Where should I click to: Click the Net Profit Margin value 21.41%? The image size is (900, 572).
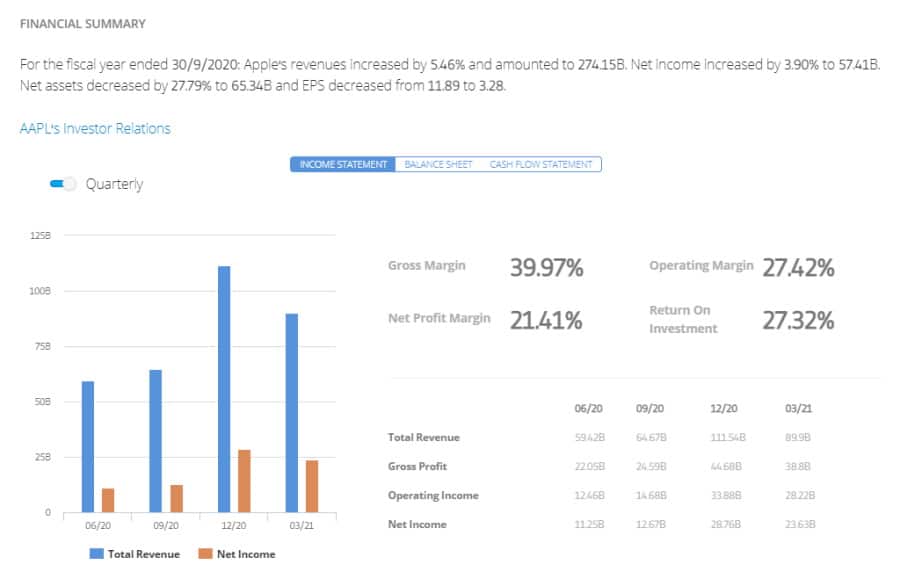click(x=546, y=320)
